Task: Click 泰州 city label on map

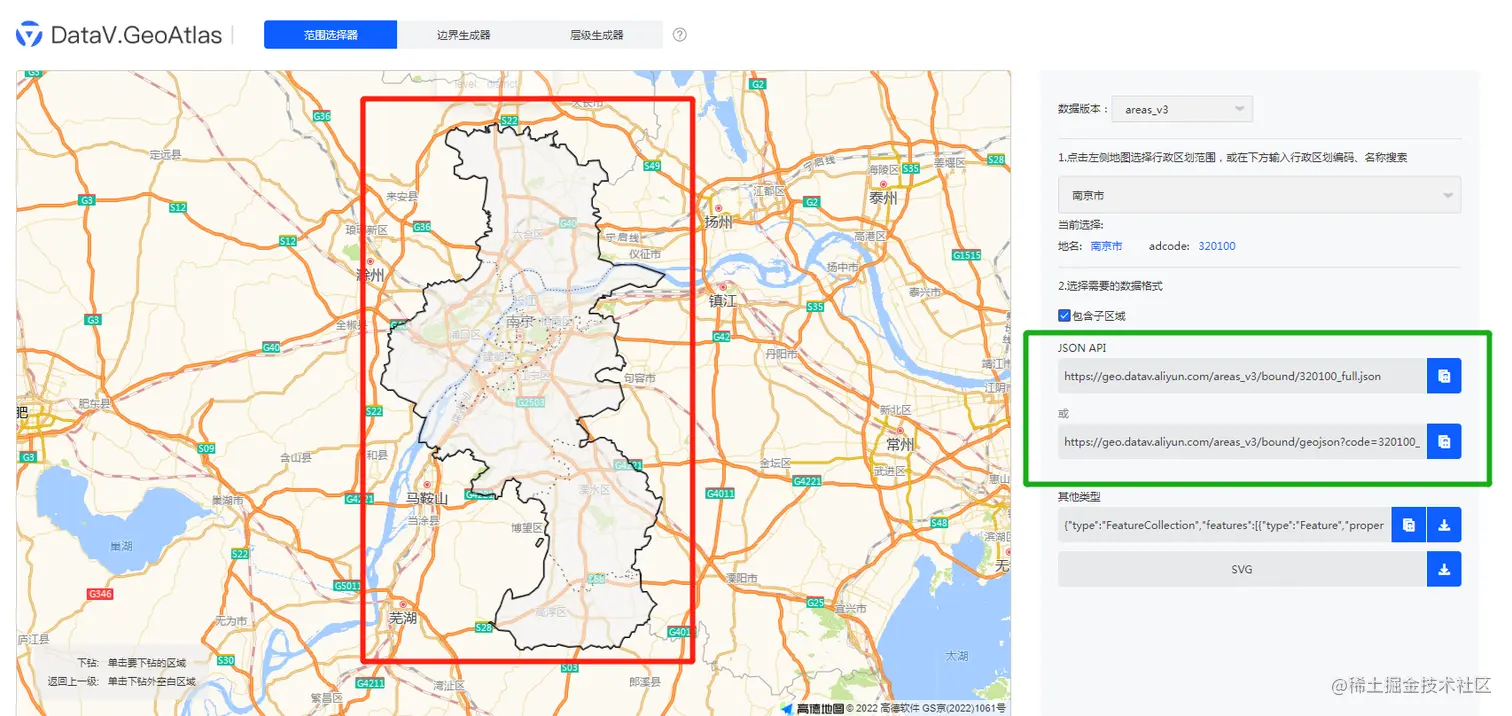Action: [883, 198]
